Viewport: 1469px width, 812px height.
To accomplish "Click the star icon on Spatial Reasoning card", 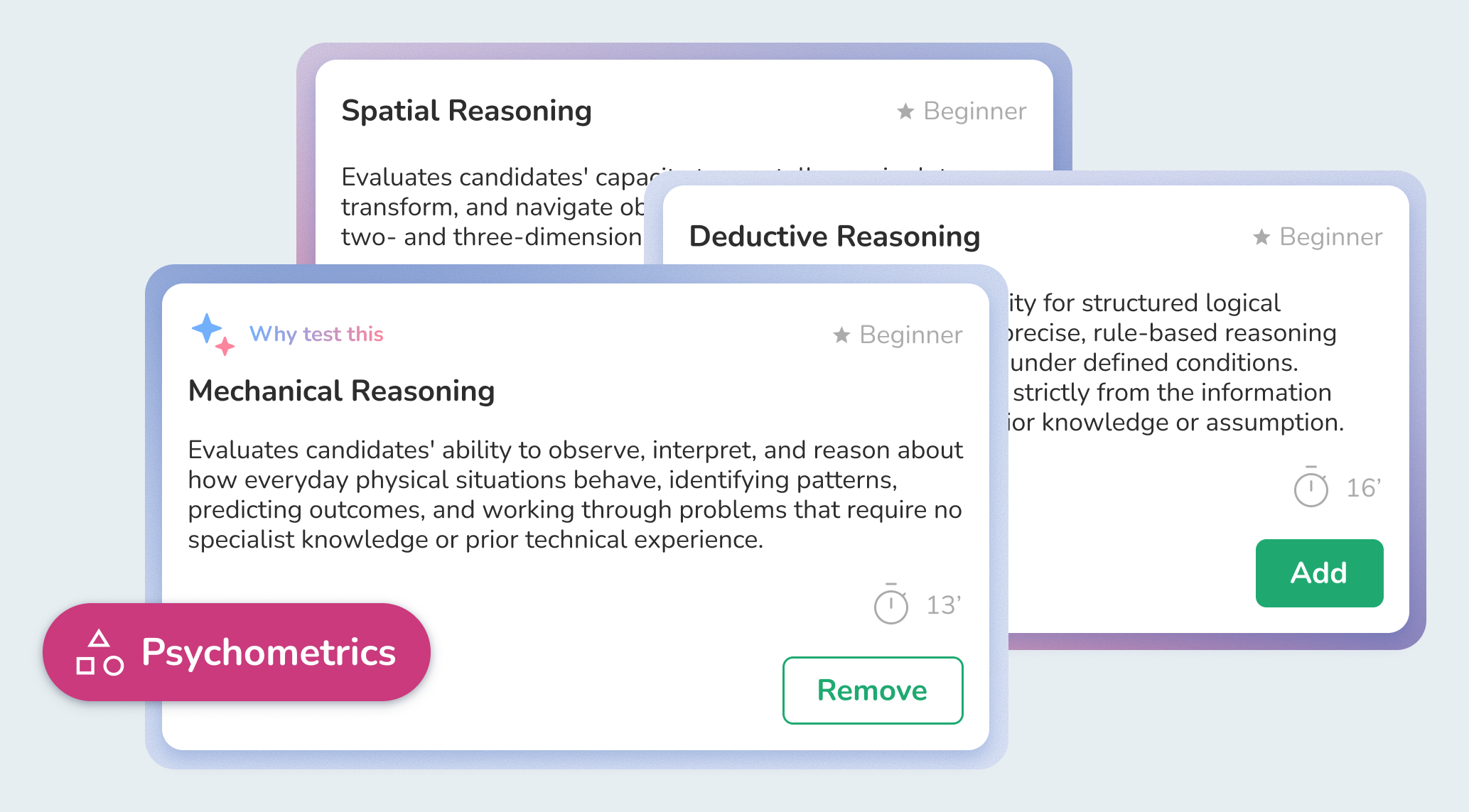I will point(905,111).
